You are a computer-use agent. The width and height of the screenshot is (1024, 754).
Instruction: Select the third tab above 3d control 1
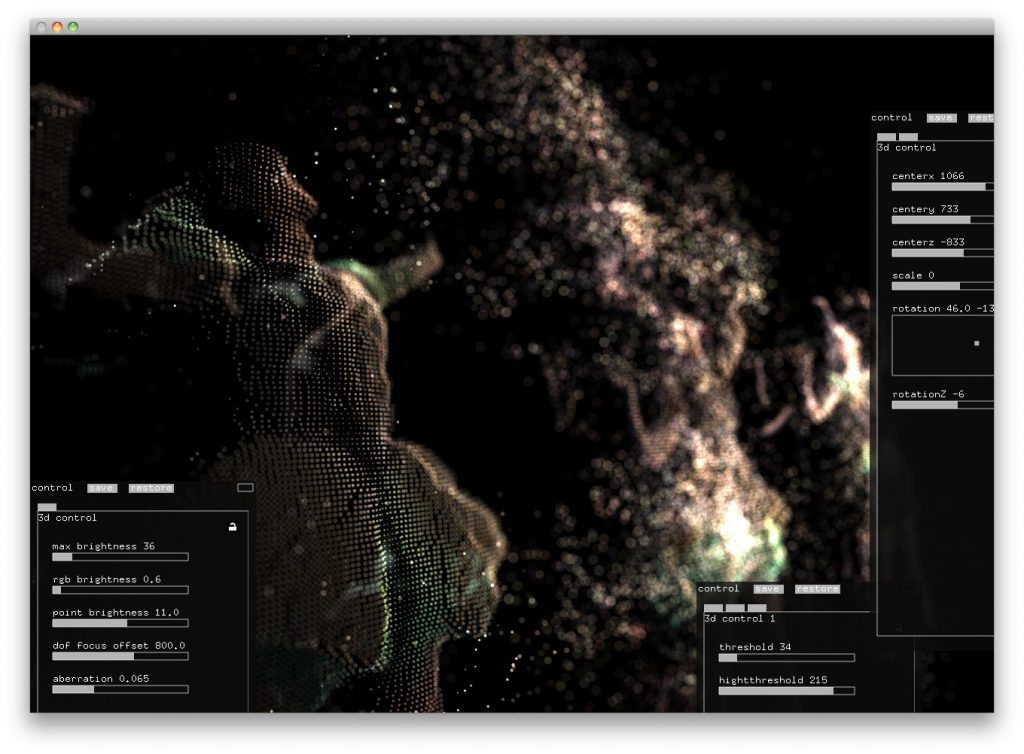(757, 607)
